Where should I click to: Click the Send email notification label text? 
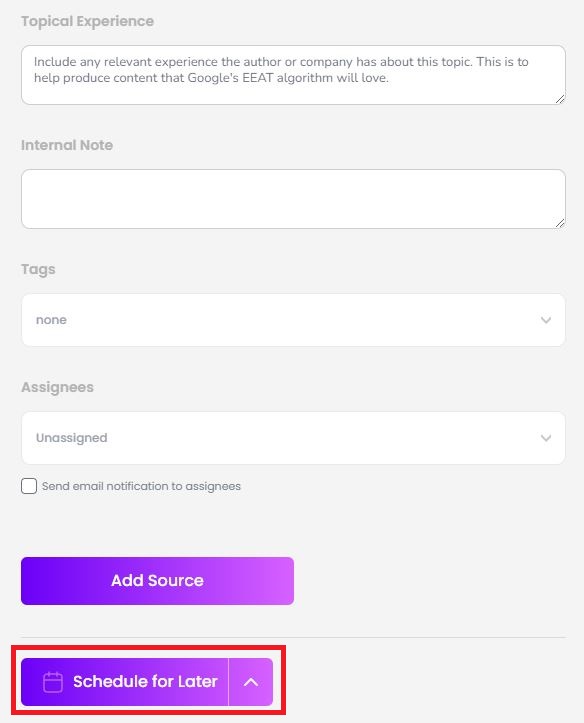141,486
